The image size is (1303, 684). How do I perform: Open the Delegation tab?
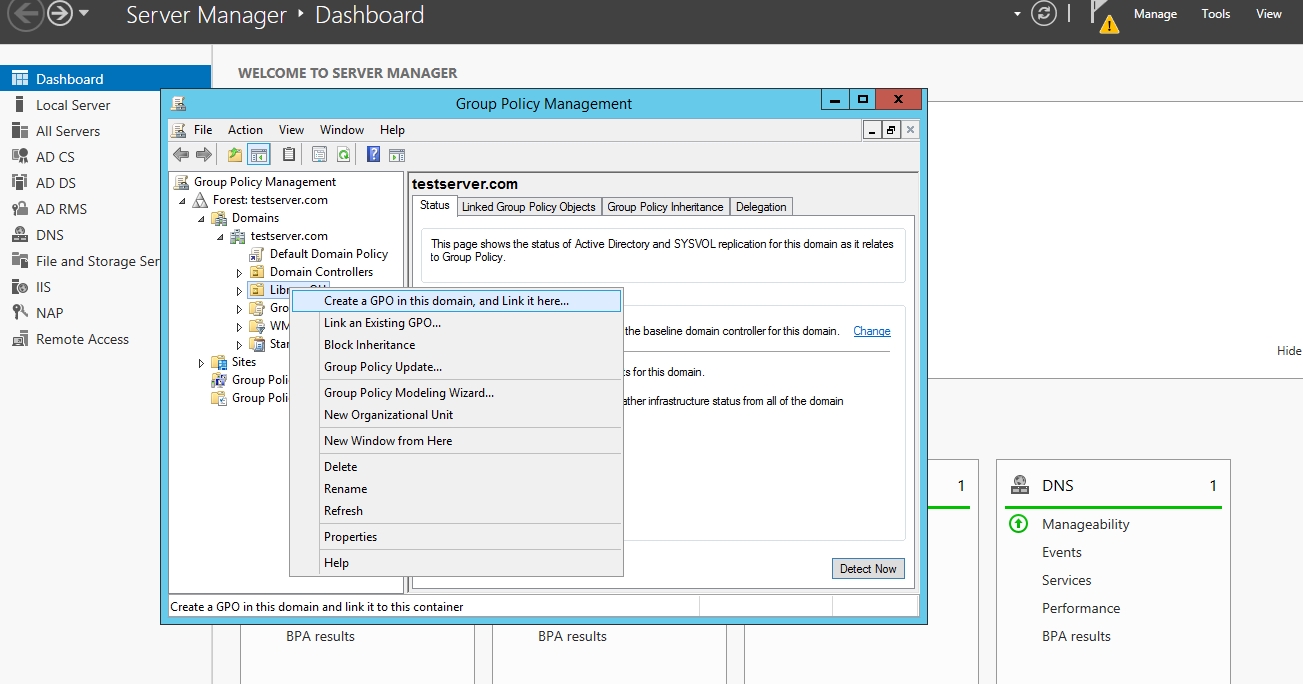point(761,207)
